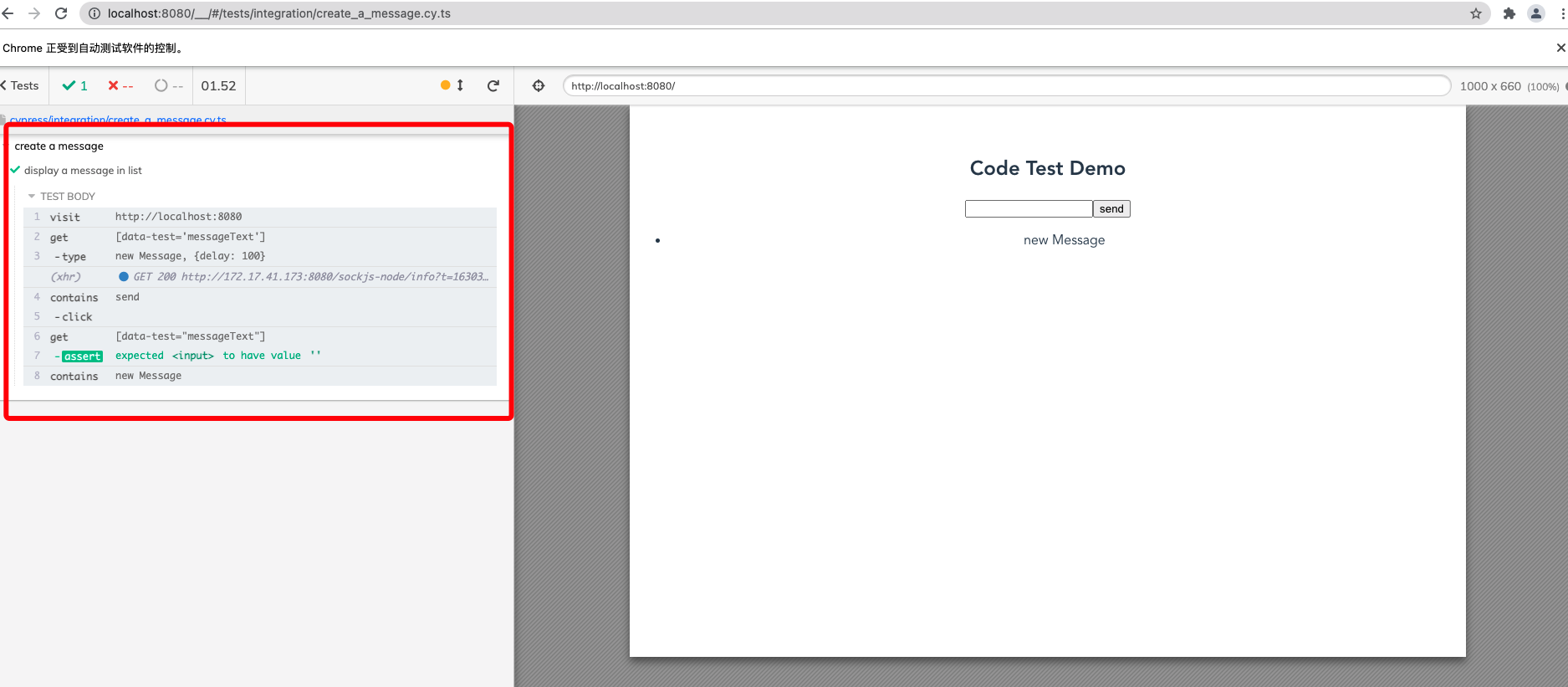
Task: Click the message text input in demo app
Action: click(1029, 208)
